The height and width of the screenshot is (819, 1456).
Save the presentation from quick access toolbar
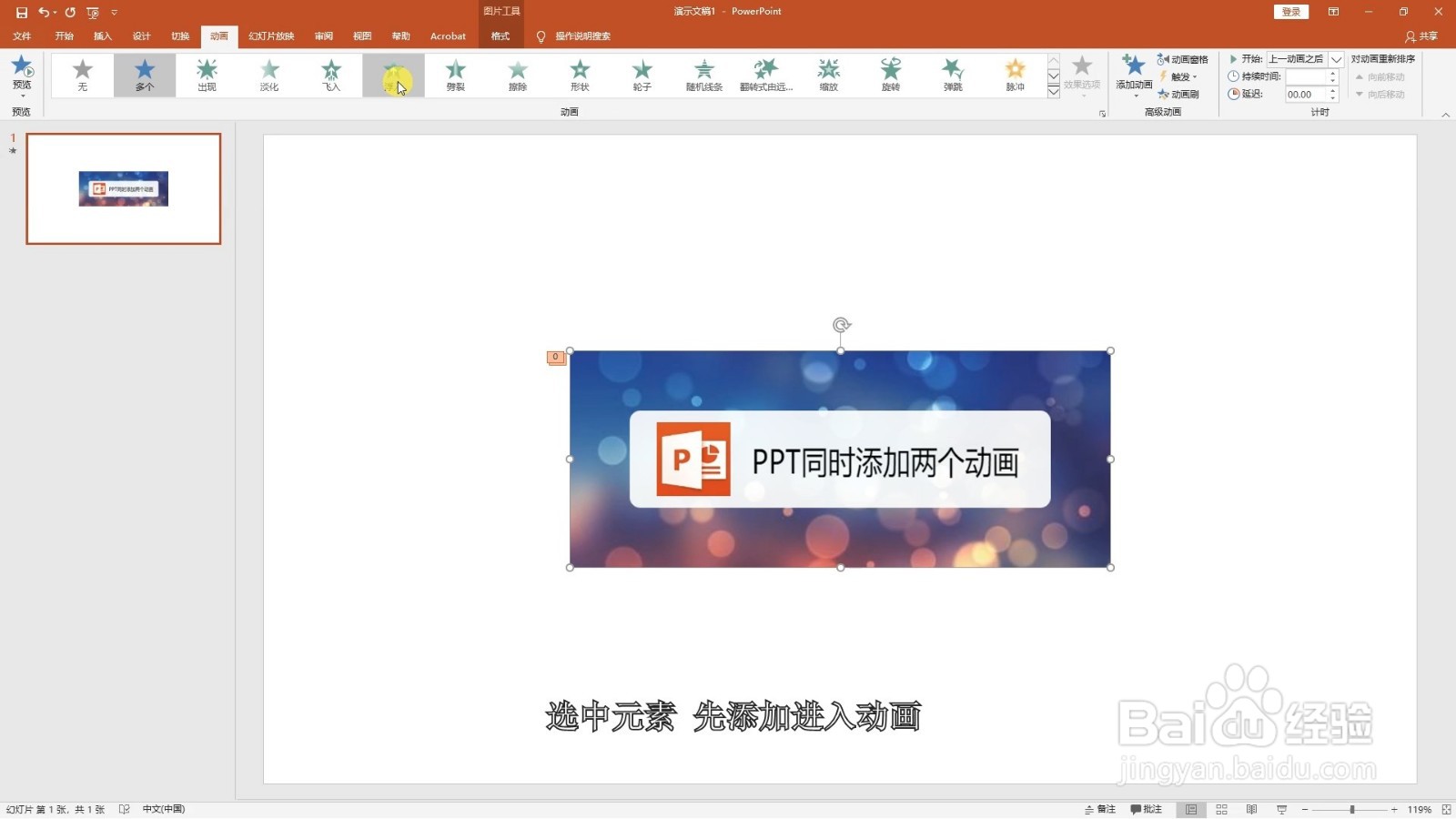(x=22, y=12)
